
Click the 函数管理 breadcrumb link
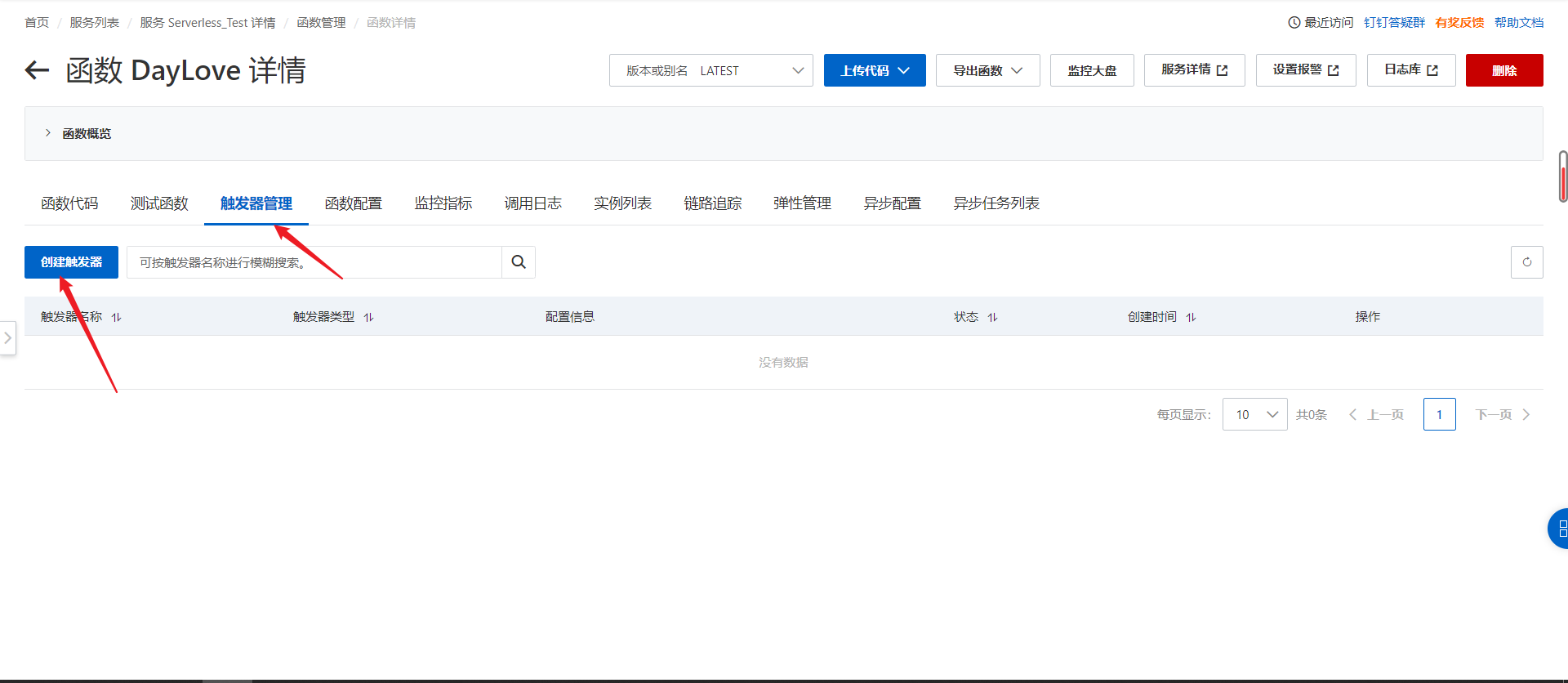[321, 23]
